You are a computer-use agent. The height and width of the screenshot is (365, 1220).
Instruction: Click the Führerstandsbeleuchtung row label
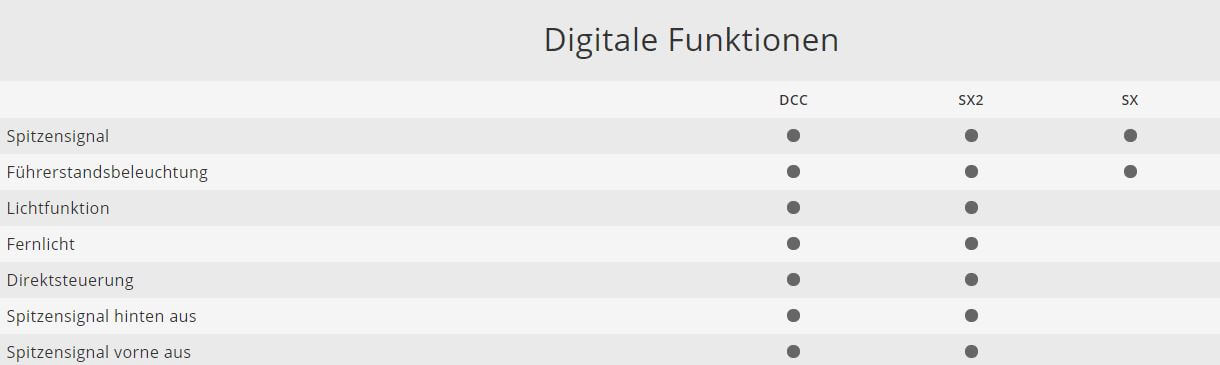point(107,172)
